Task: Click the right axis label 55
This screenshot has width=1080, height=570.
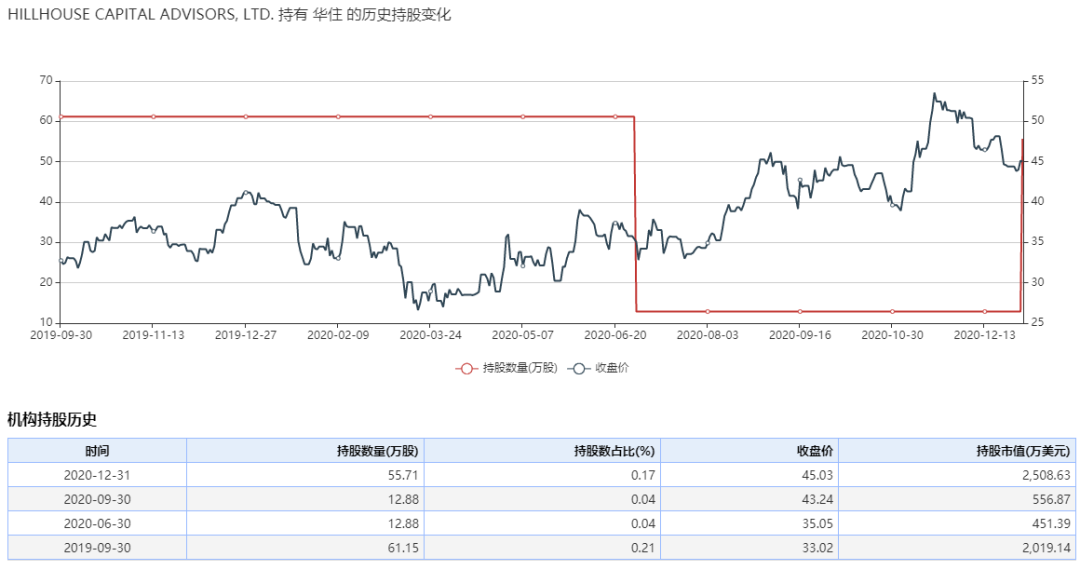Action: pos(1038,81)
